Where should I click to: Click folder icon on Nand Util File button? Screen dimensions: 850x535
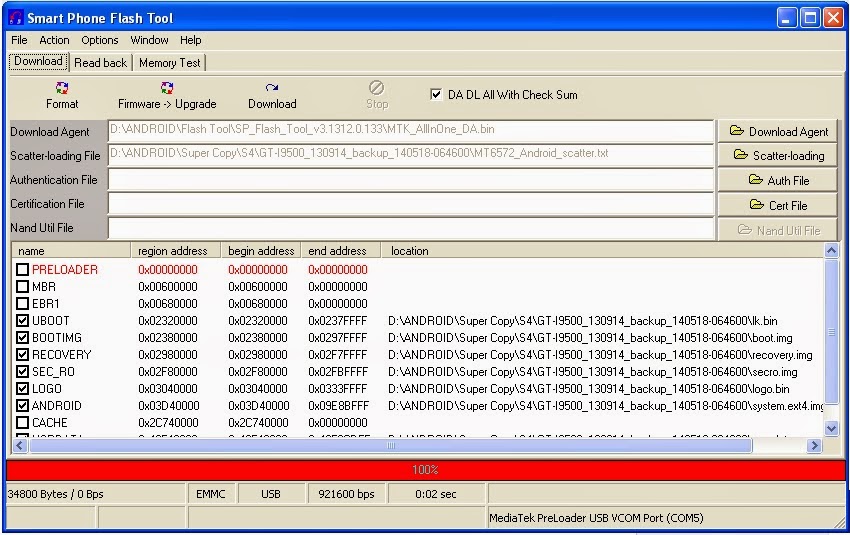tap(744, 230)
